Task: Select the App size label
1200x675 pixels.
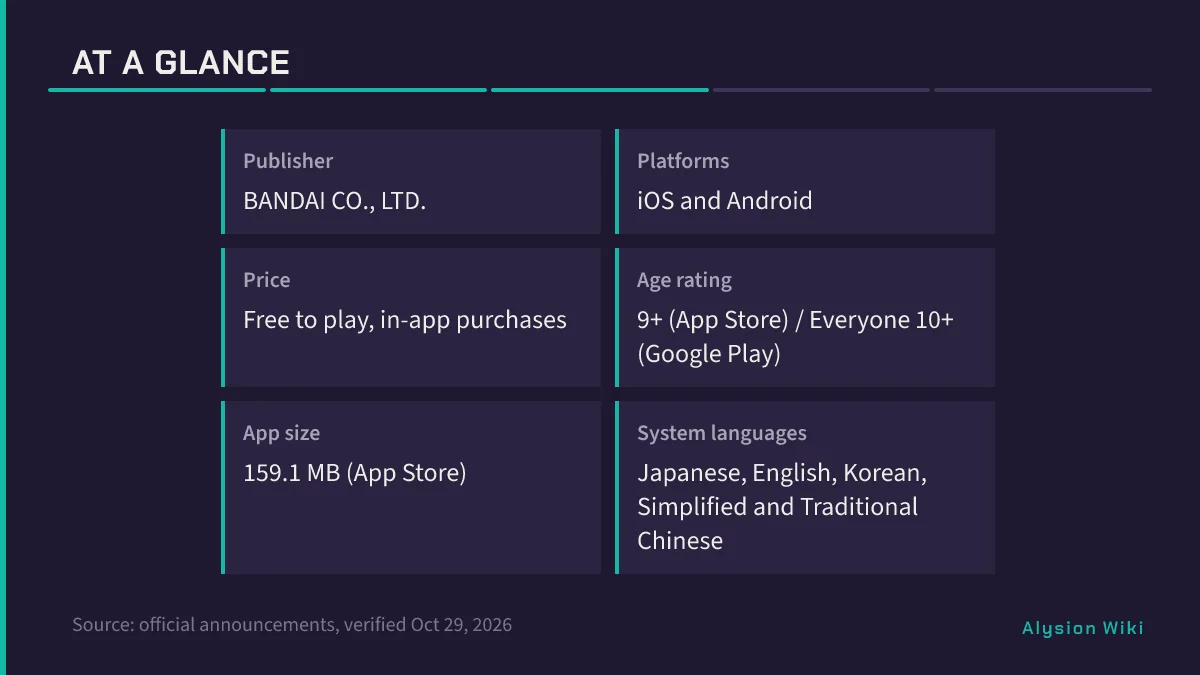Action: click(x=282, y=433)
